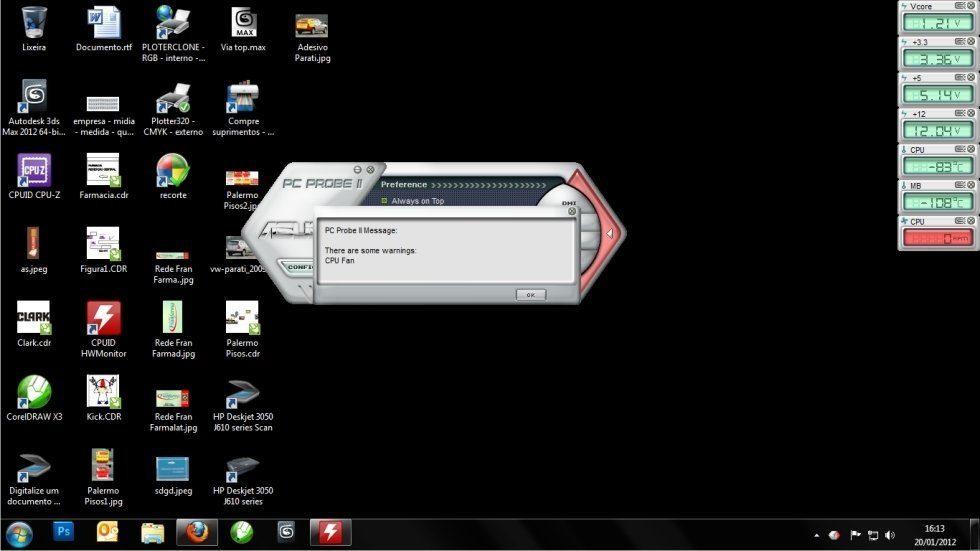Click OK in the PC Probe II warning

[530, 294]
